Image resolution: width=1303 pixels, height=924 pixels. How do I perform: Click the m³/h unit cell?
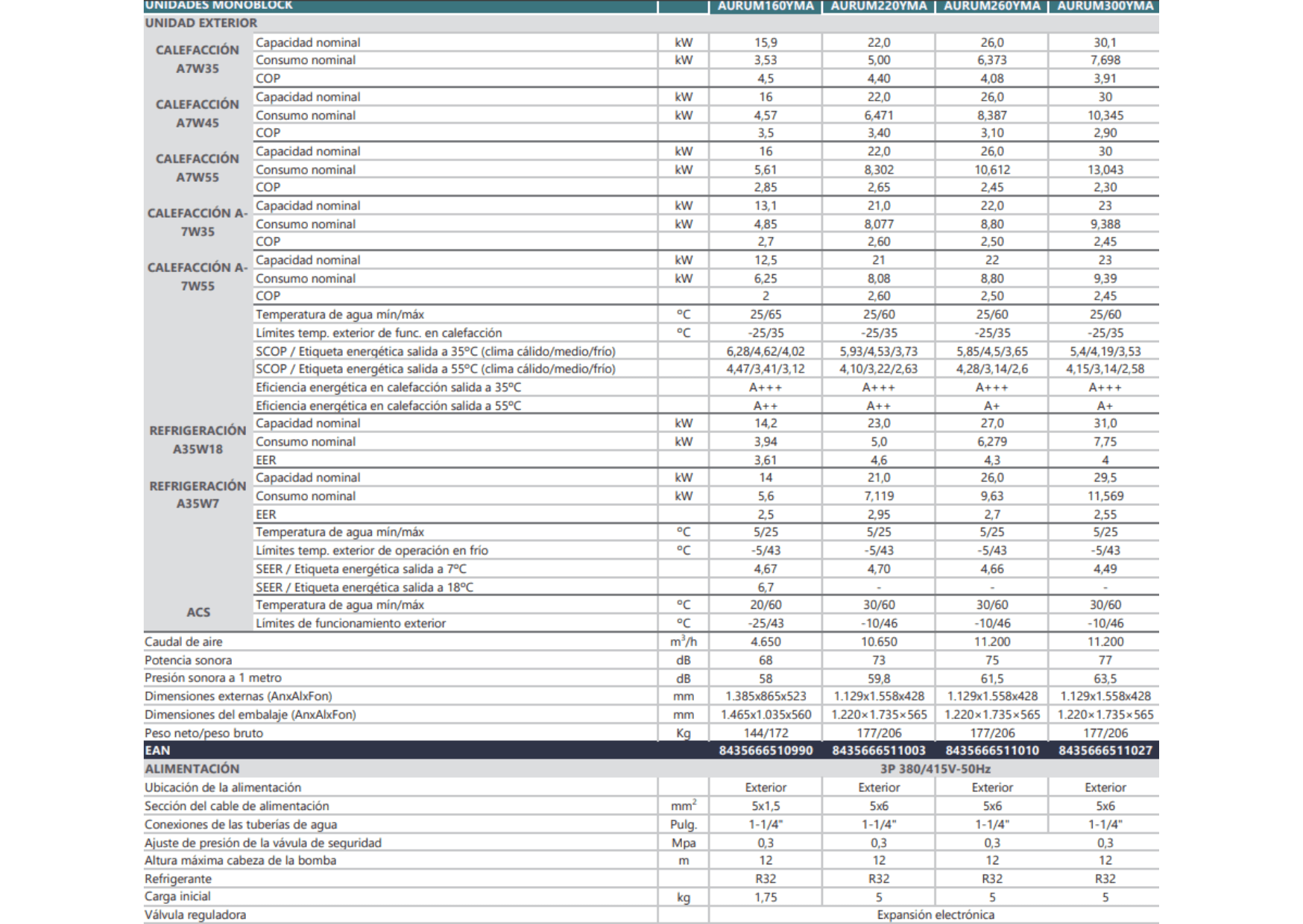coord(684,642)
